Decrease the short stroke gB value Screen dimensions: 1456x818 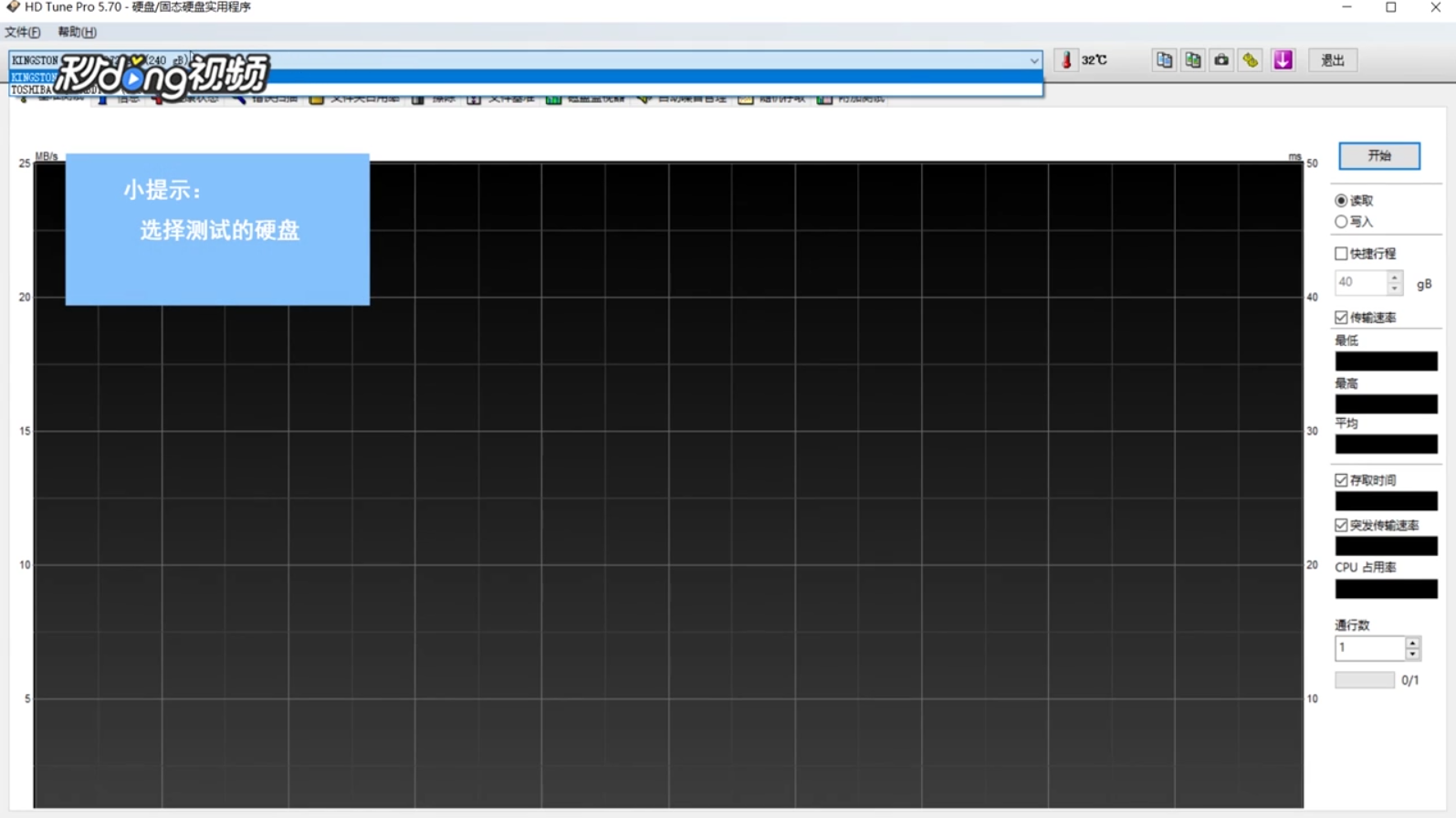coord(1394,288)
